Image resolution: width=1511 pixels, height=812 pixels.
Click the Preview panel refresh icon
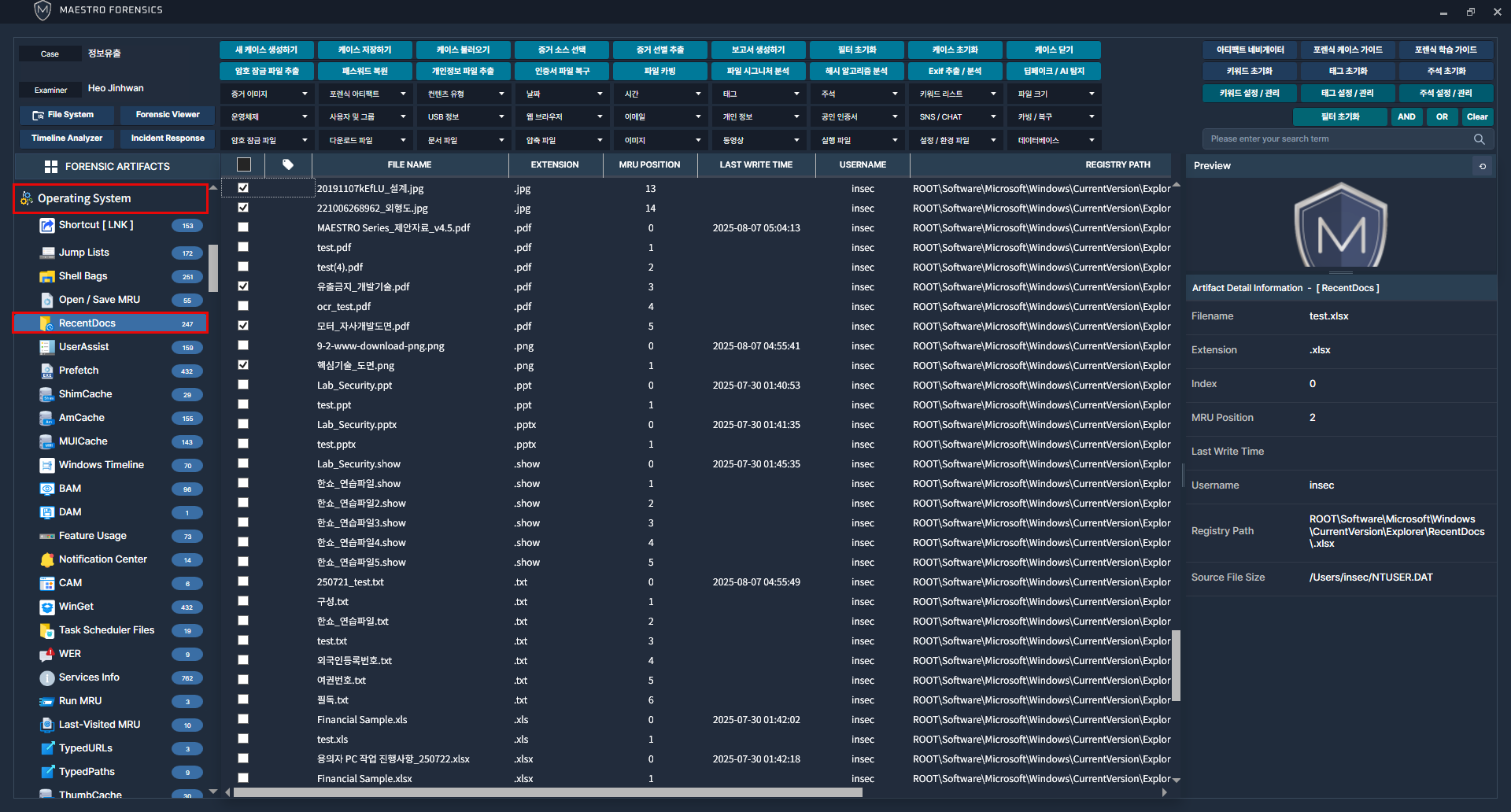[x=1483, y=166]
